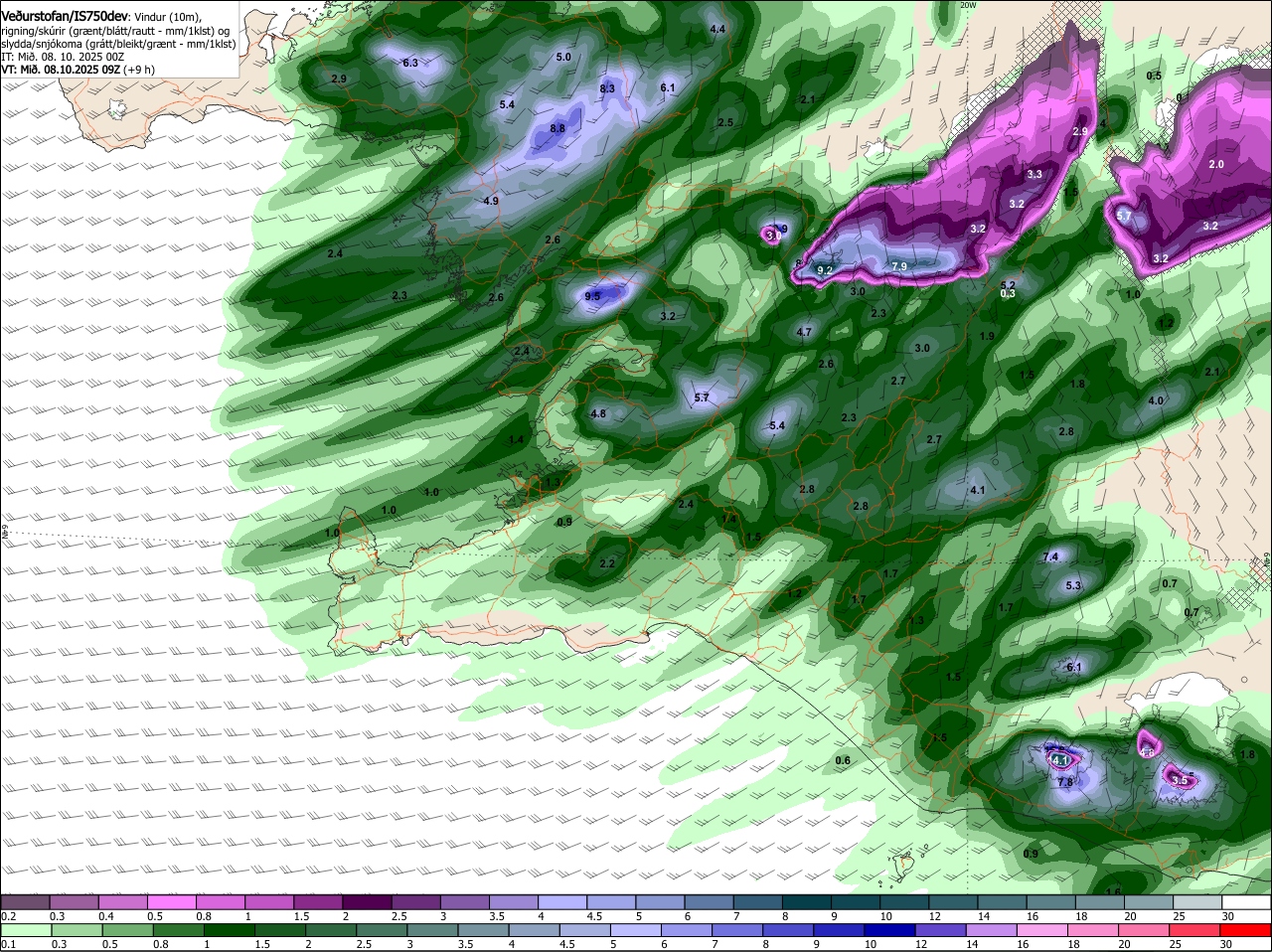
Task: Click the 7.9 value in the snow band
Action: pos(899,266)
